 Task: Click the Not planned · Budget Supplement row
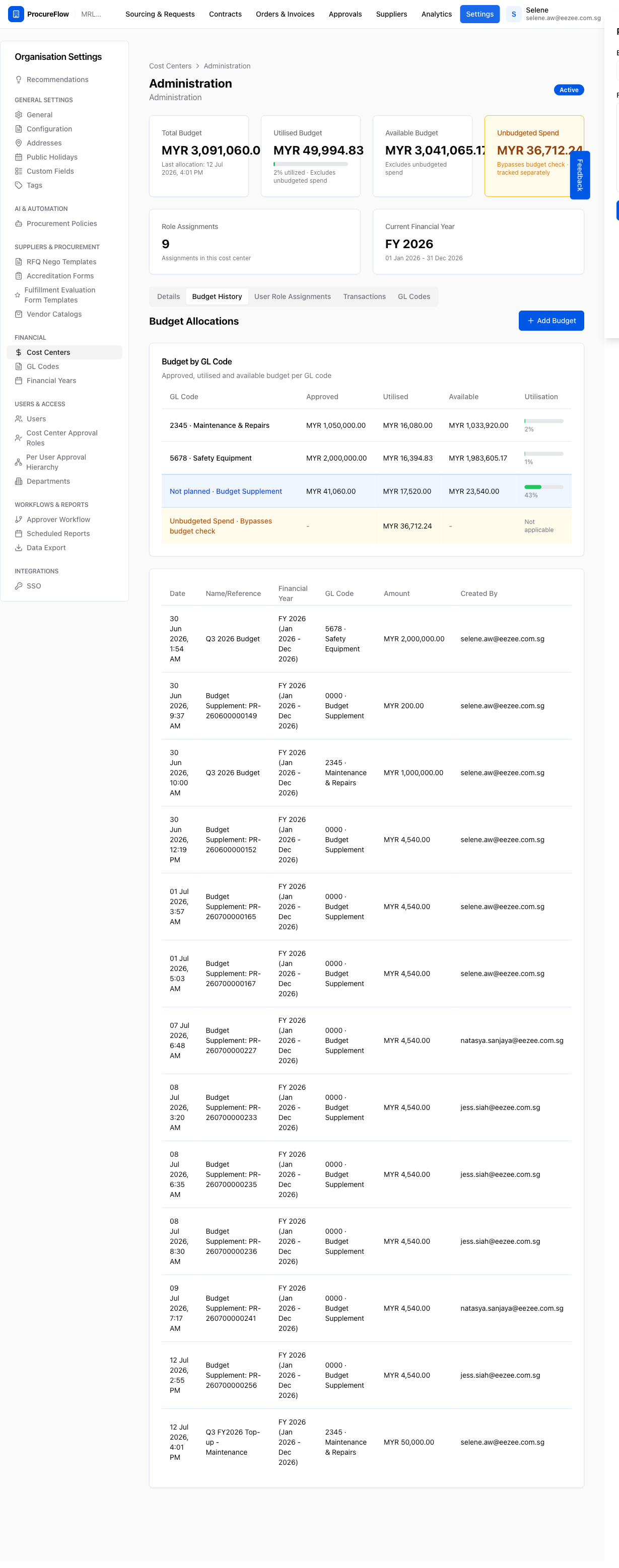pyautogui.click(x=366, y=491)
